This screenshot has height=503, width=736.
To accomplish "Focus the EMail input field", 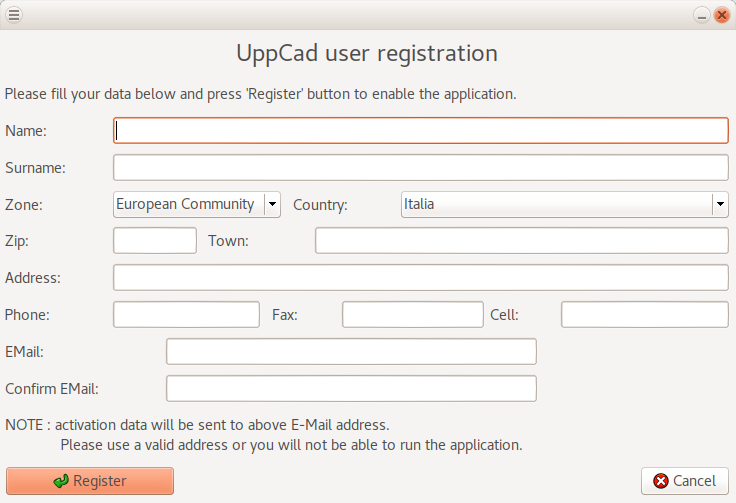I will [x=351, y=352].
